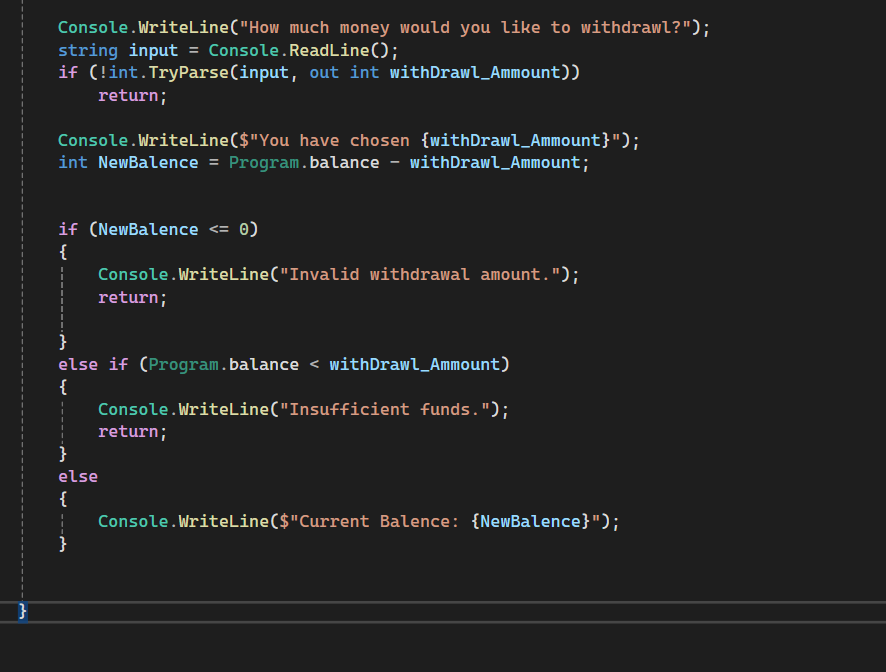Click the standalone "else" keyword
Screen dimensions: 886x672
coord(78,476)
